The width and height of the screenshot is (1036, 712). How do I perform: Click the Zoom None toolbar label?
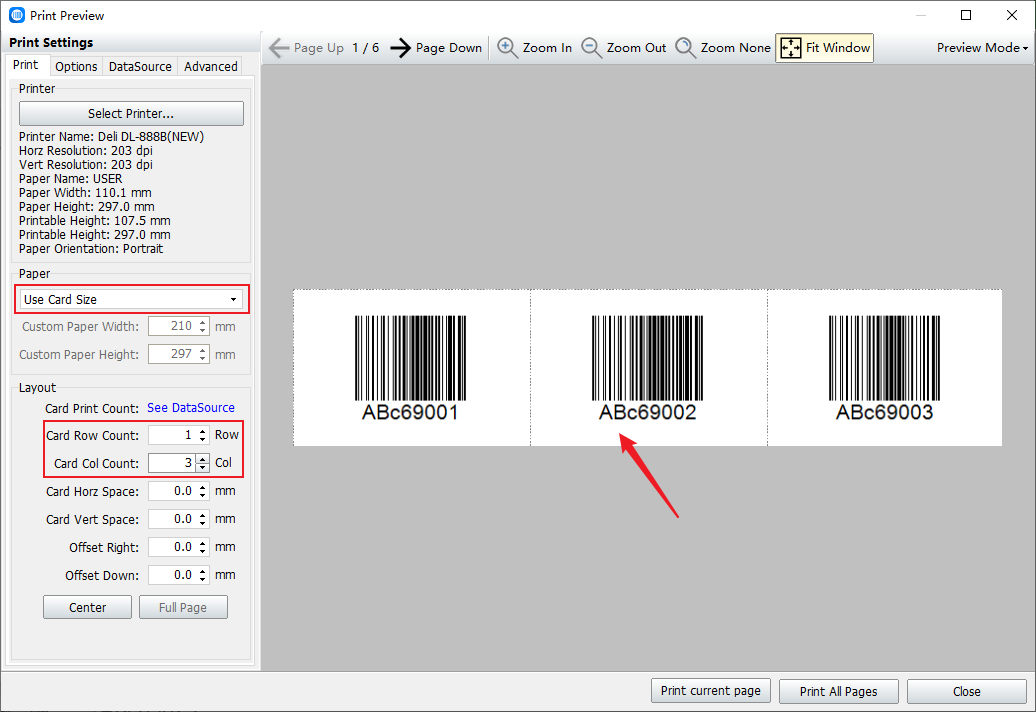[735, 48]
